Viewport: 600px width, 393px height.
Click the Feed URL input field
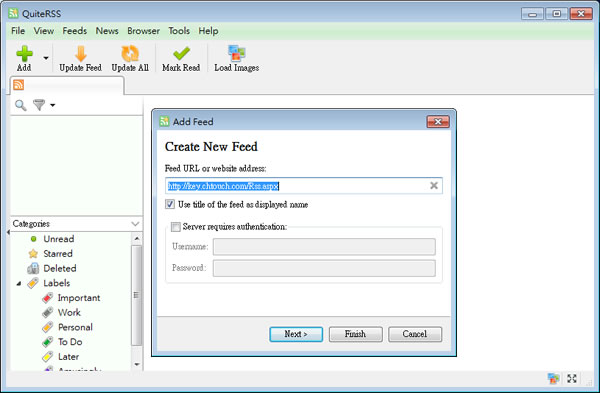tap(304, 186)
